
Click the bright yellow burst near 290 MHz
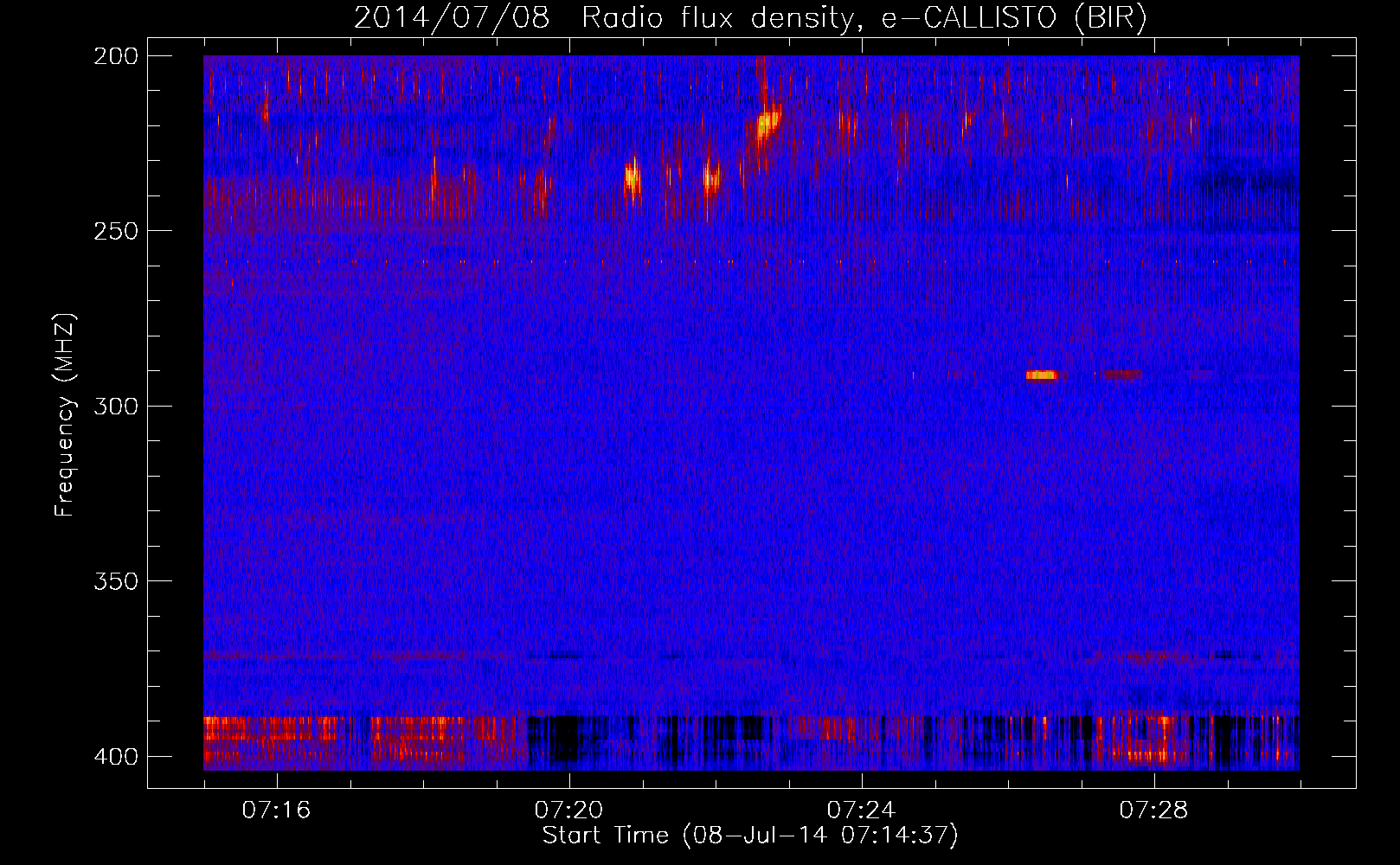[x=1042, y=375]
